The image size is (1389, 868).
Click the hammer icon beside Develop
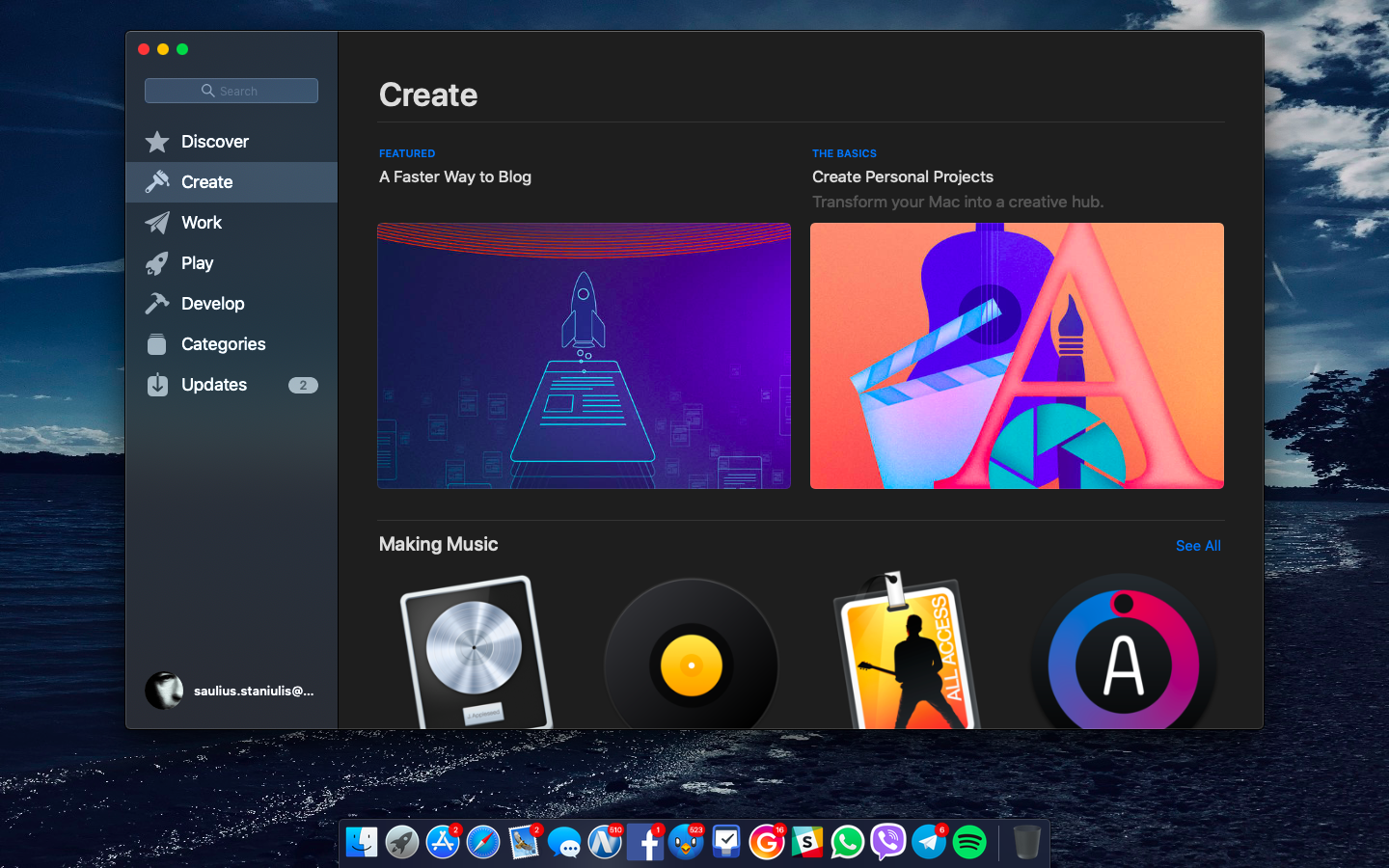click(x=157, y=304)
